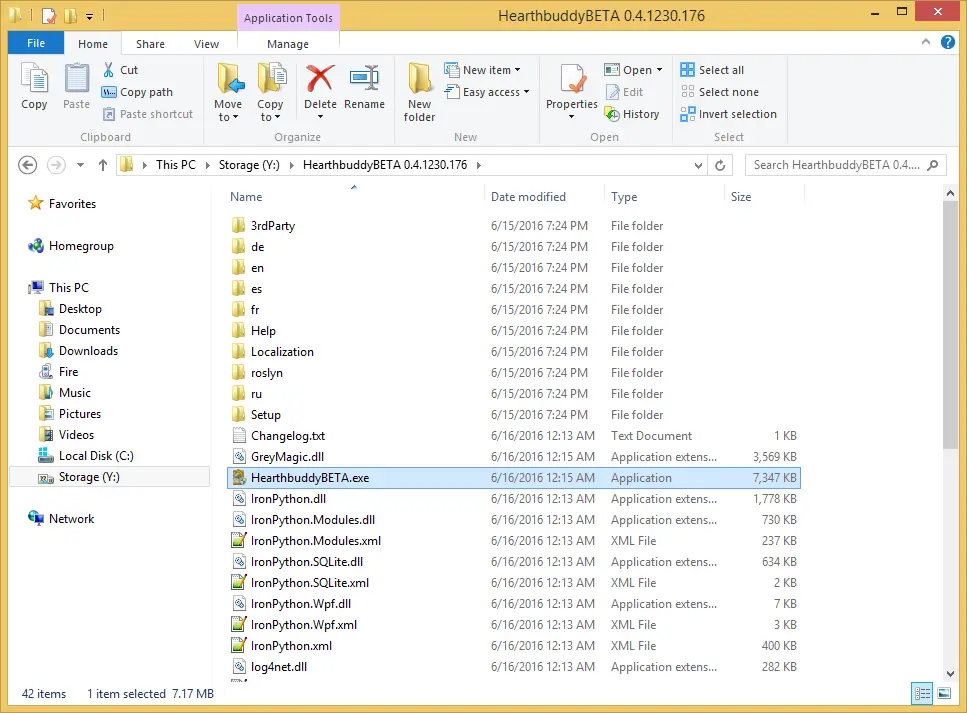967x713 pixels.
Task: Click the Paste icon in Clipboard group
Action: (x=77, y=87)
